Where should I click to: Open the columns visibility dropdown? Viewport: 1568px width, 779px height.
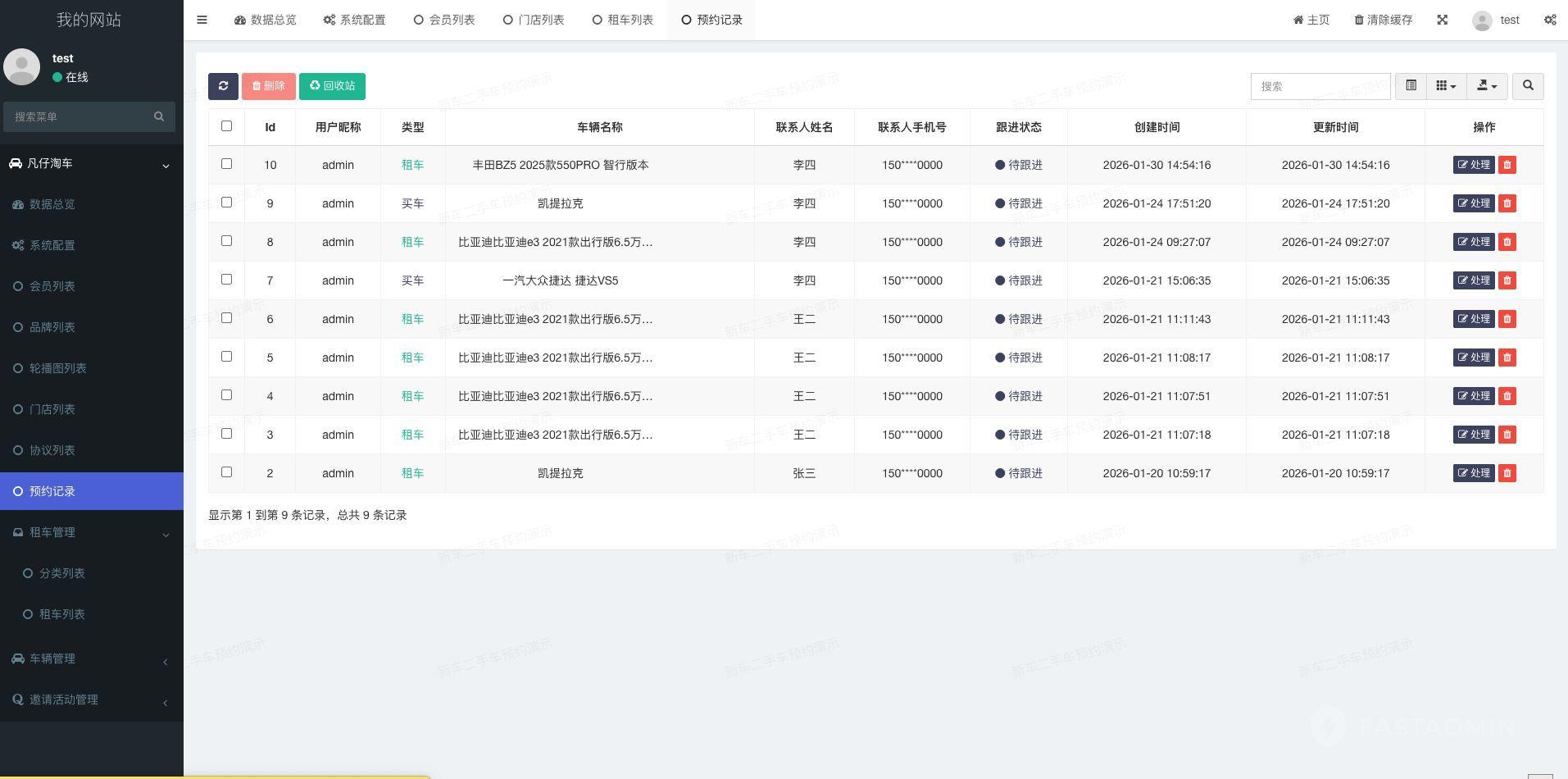pos(1446,86)
